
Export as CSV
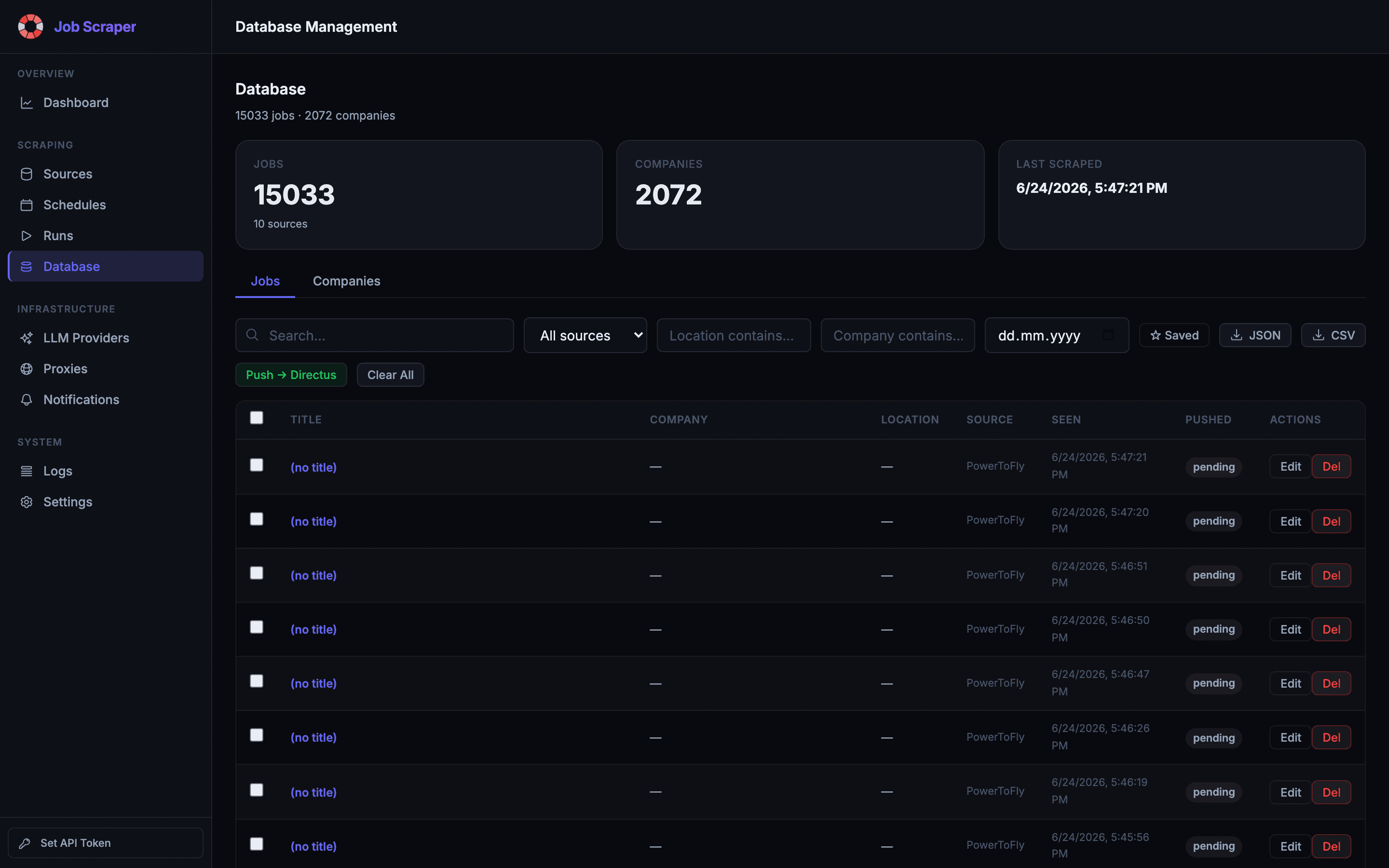1334,335
